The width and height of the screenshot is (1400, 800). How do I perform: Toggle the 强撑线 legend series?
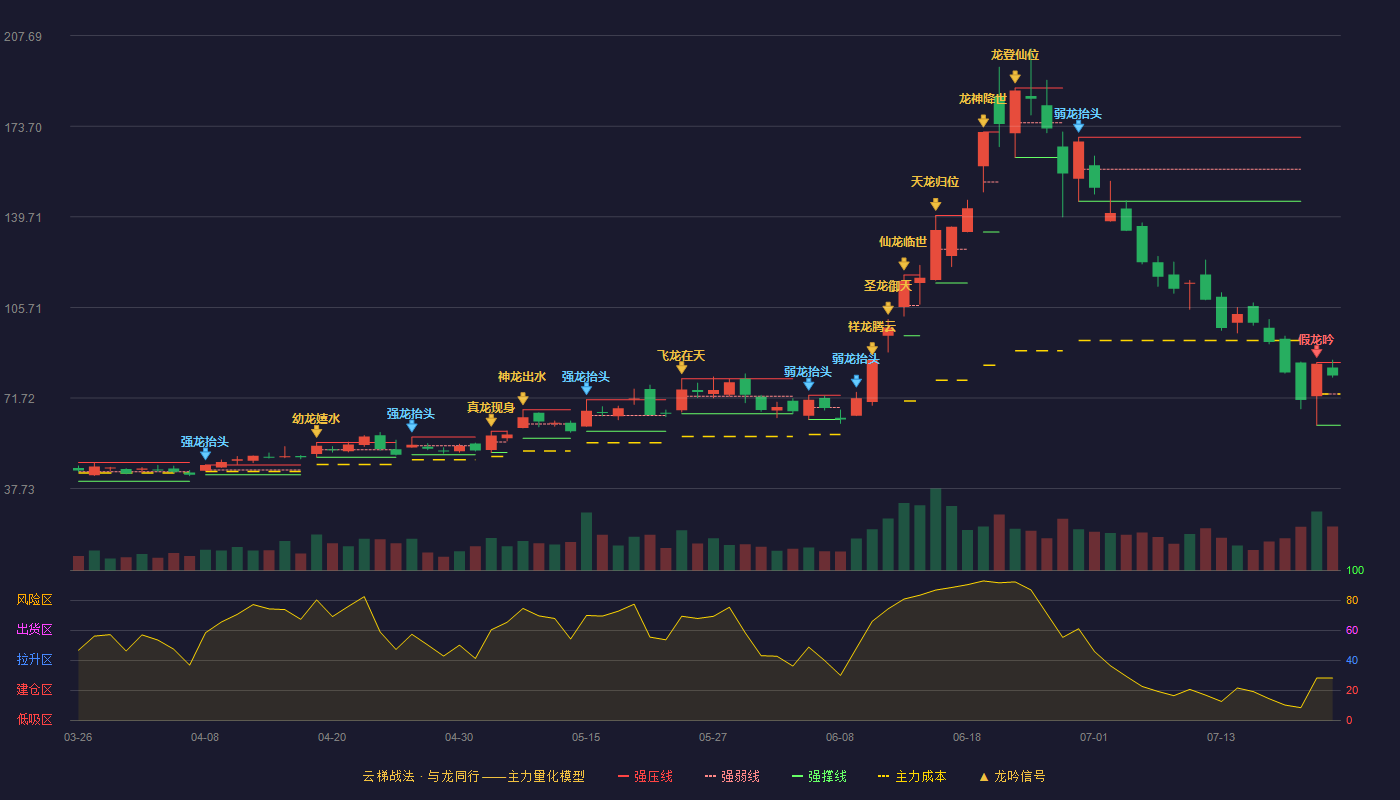(x=819, y=776)
